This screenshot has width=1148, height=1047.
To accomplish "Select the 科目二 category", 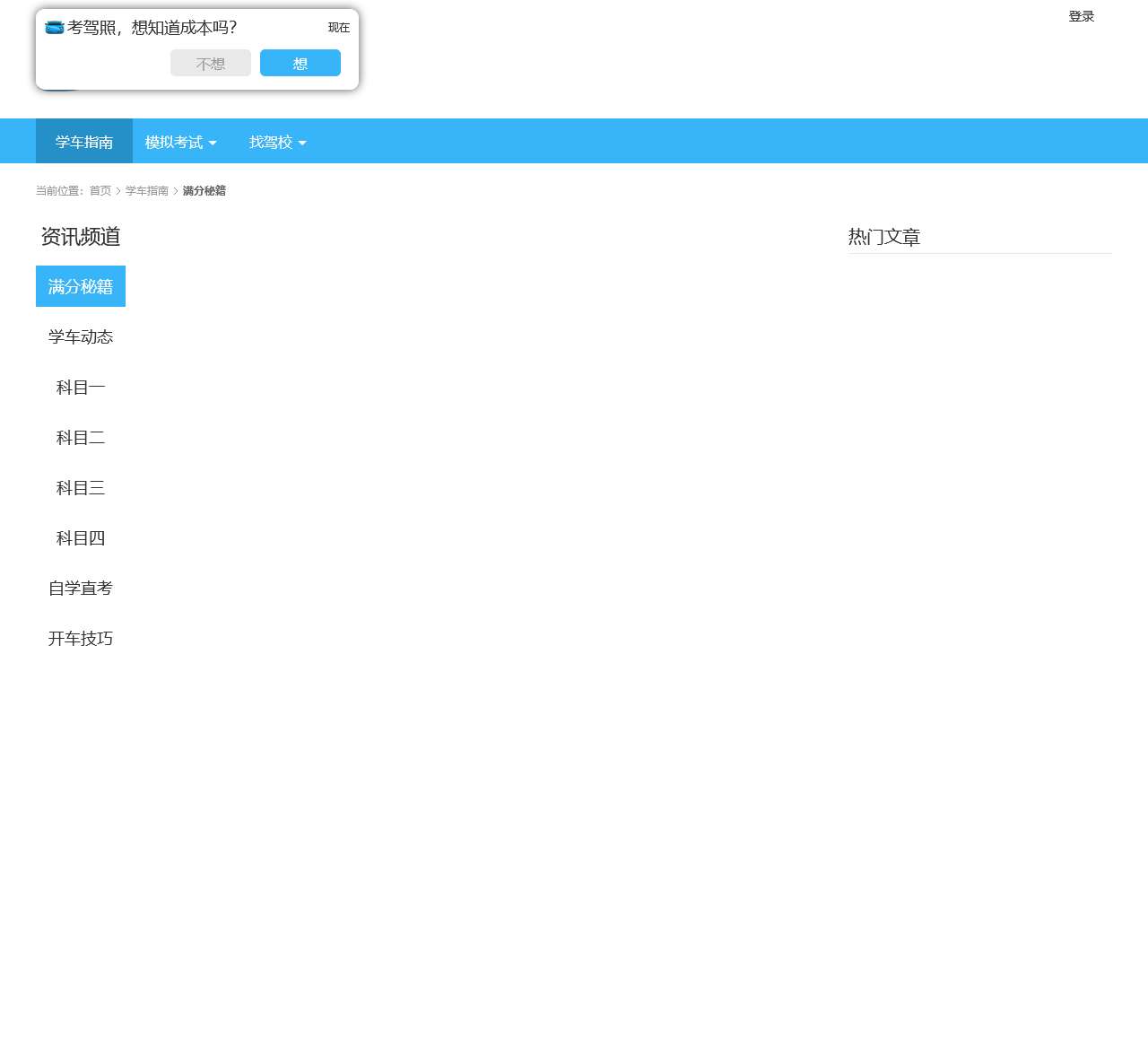I will 80,437.
